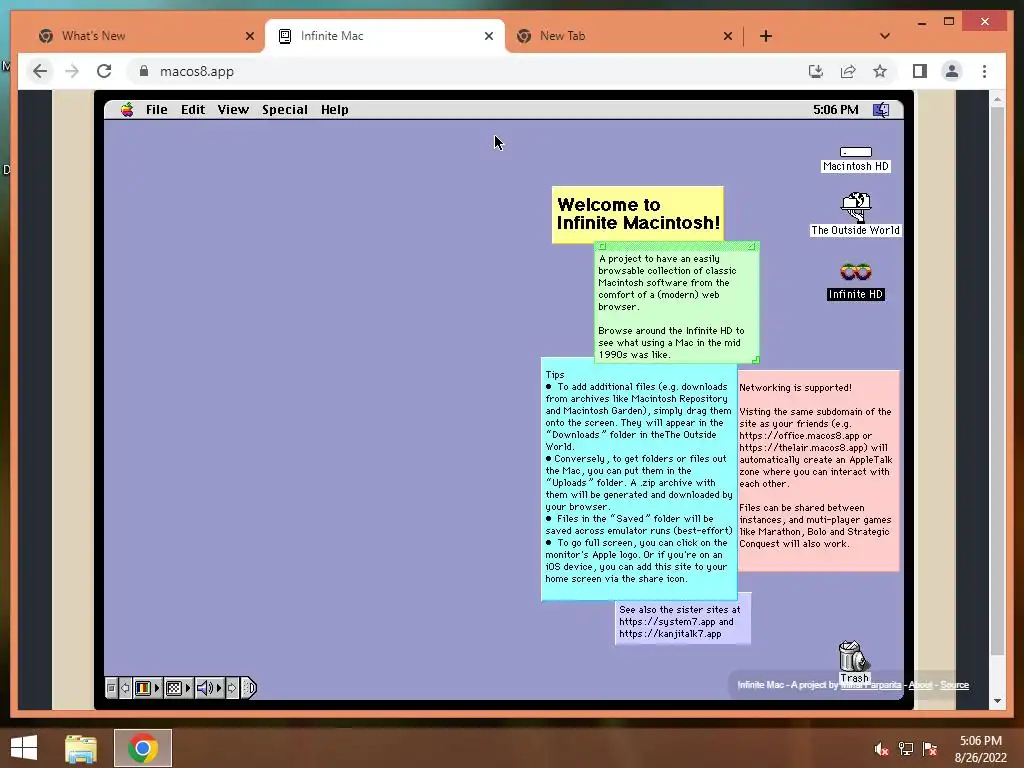The image size is (1024, 768).
Task: Open the Chrome tab search dropdown
Action: [884, 36]
